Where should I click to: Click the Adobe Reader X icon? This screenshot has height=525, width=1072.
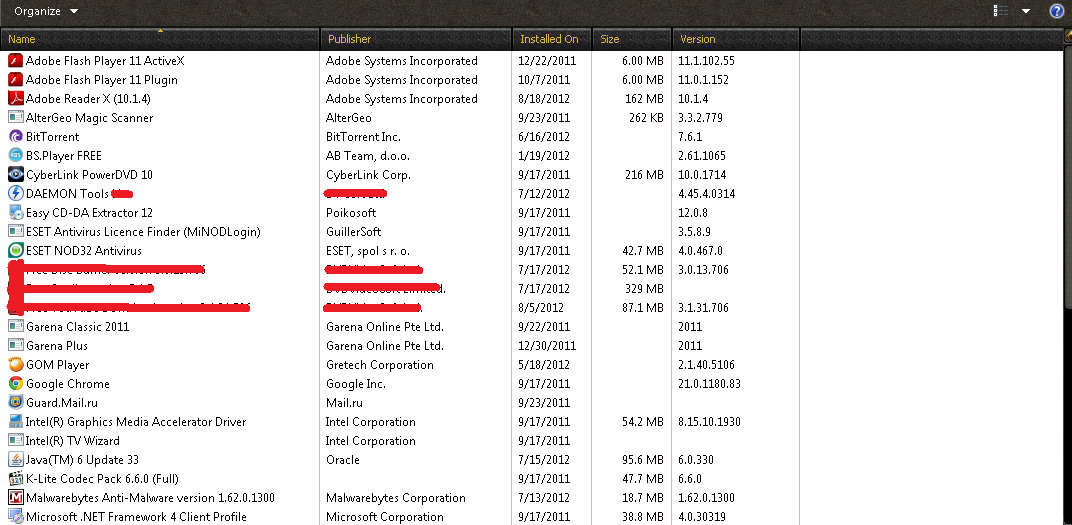pos(15,98)
